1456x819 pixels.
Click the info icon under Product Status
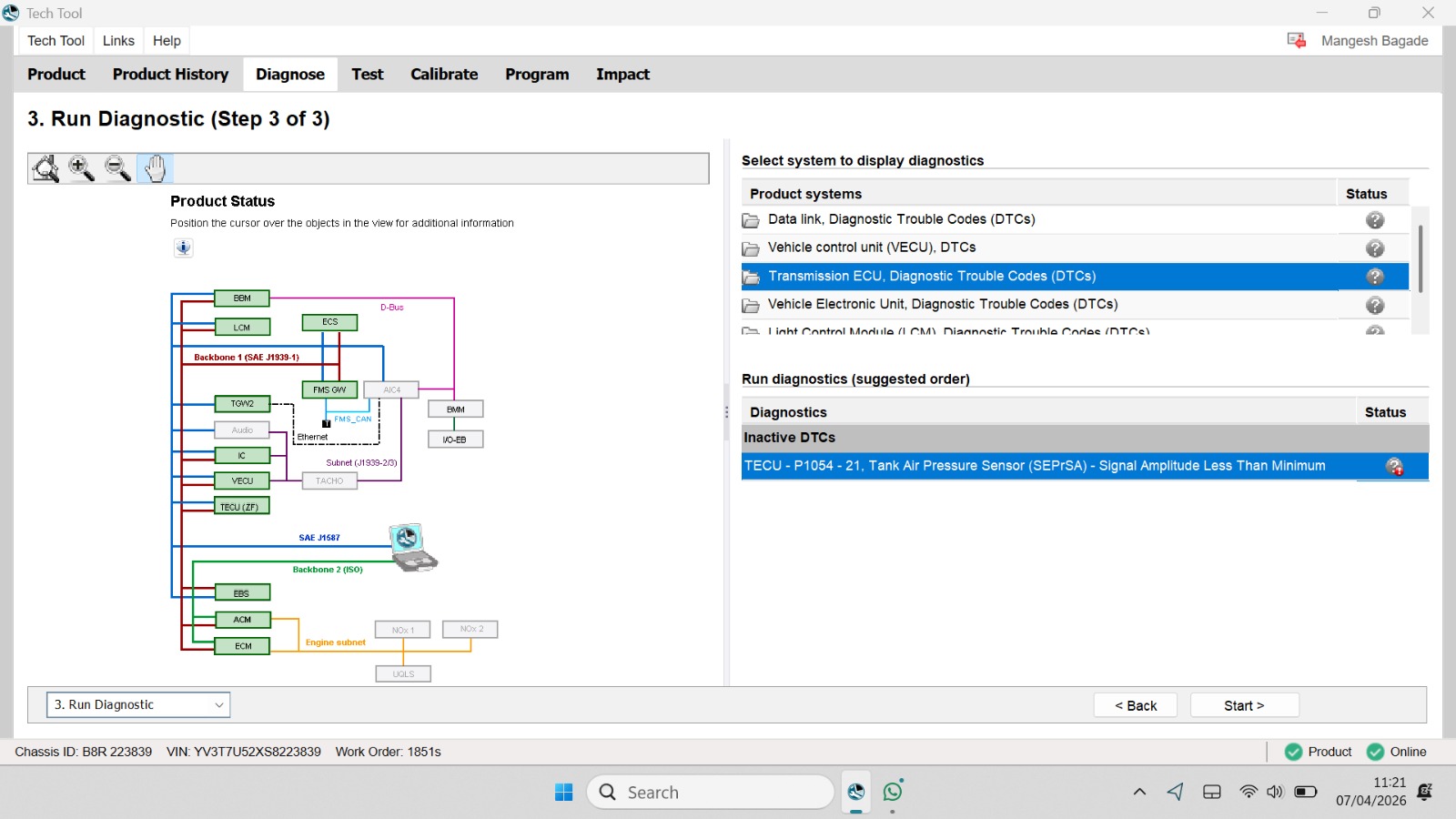coord(184,248)
